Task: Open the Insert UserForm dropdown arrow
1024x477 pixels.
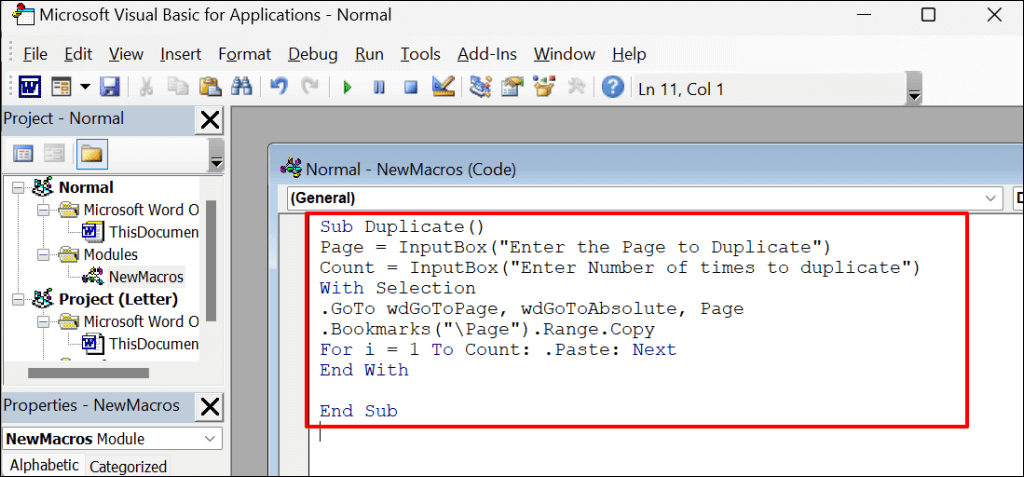Action: [x=85, y=88]
